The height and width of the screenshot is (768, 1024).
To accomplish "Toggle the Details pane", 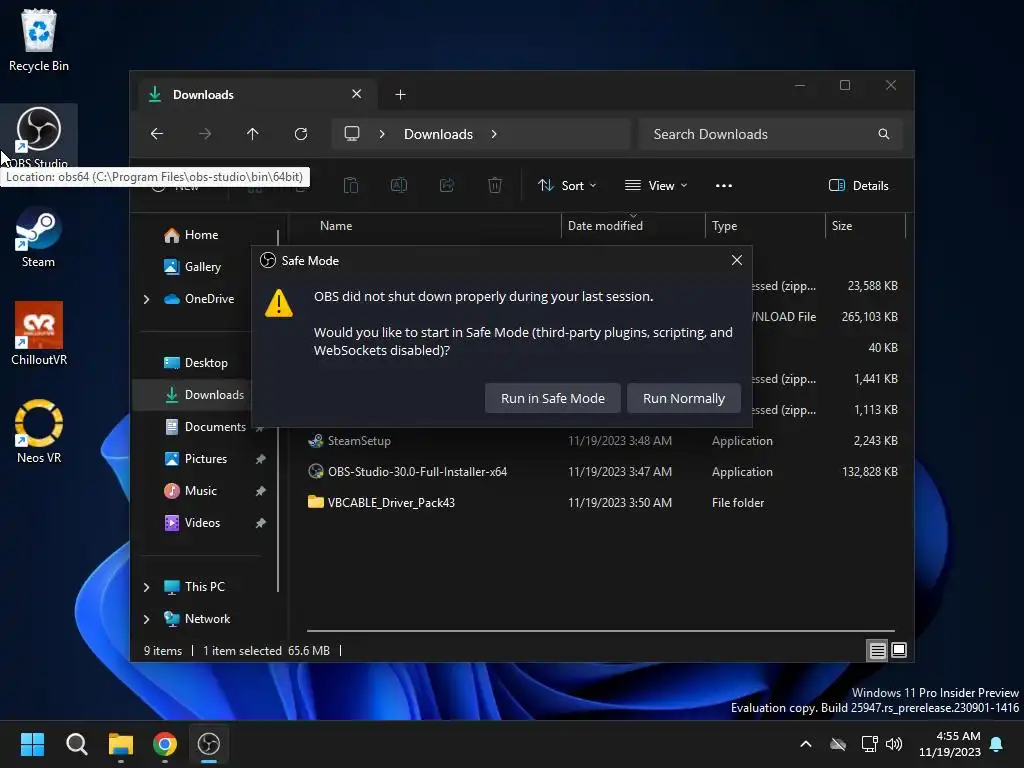I will pos(858,185).
